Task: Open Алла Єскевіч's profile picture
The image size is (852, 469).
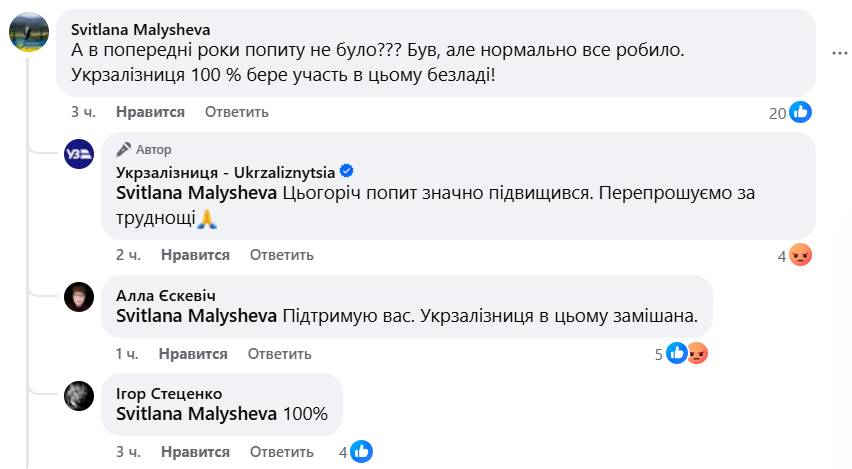Action: click(x=79, y=296)
